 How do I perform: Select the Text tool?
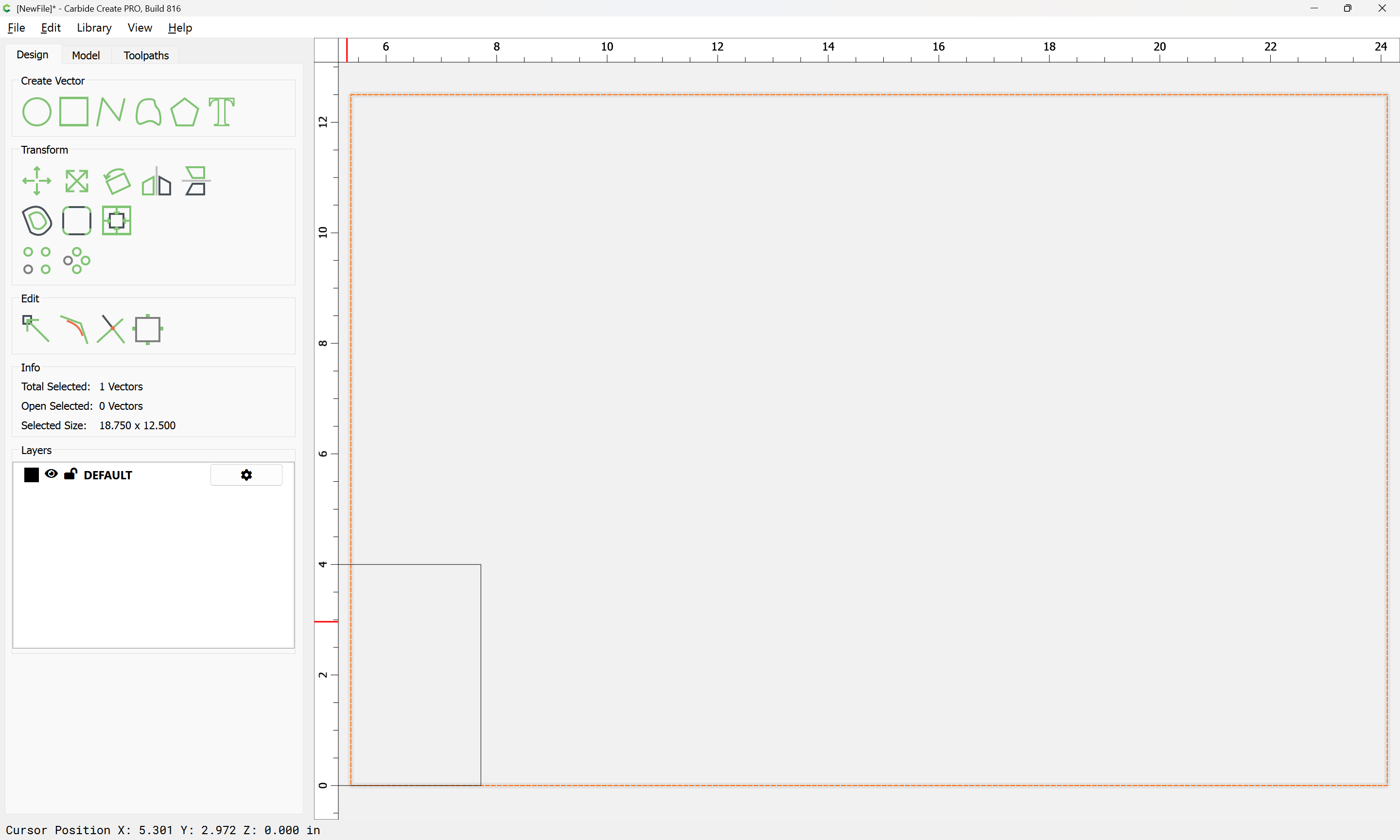pos(221,111)
